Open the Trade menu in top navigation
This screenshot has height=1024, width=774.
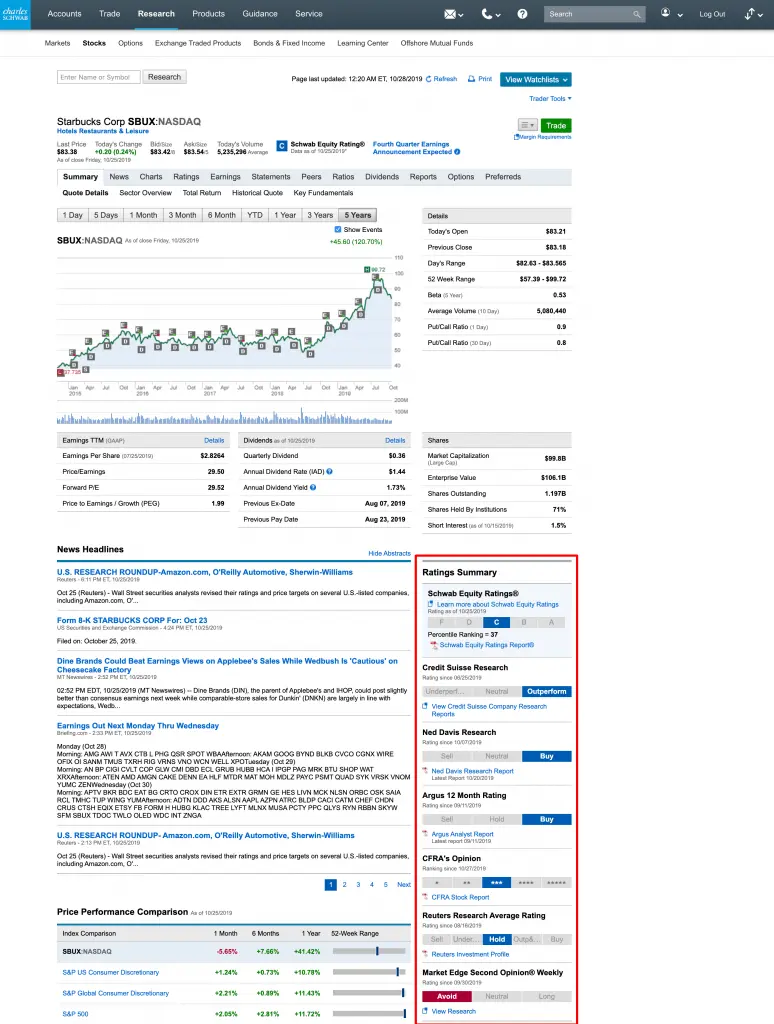click(x=109, y=14)
